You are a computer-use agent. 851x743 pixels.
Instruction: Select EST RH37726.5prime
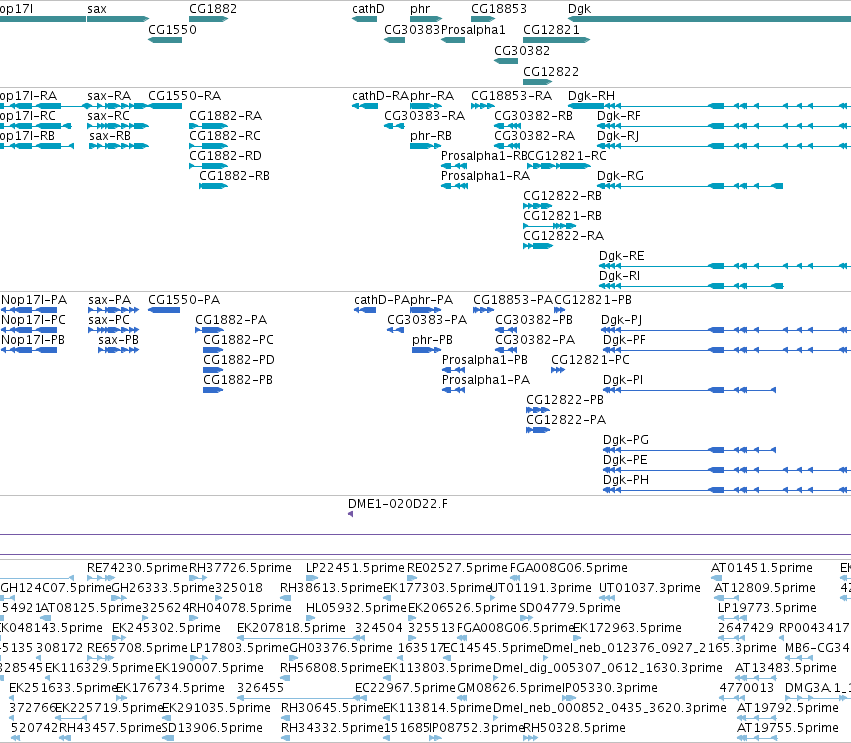click(x=240, y=568)
